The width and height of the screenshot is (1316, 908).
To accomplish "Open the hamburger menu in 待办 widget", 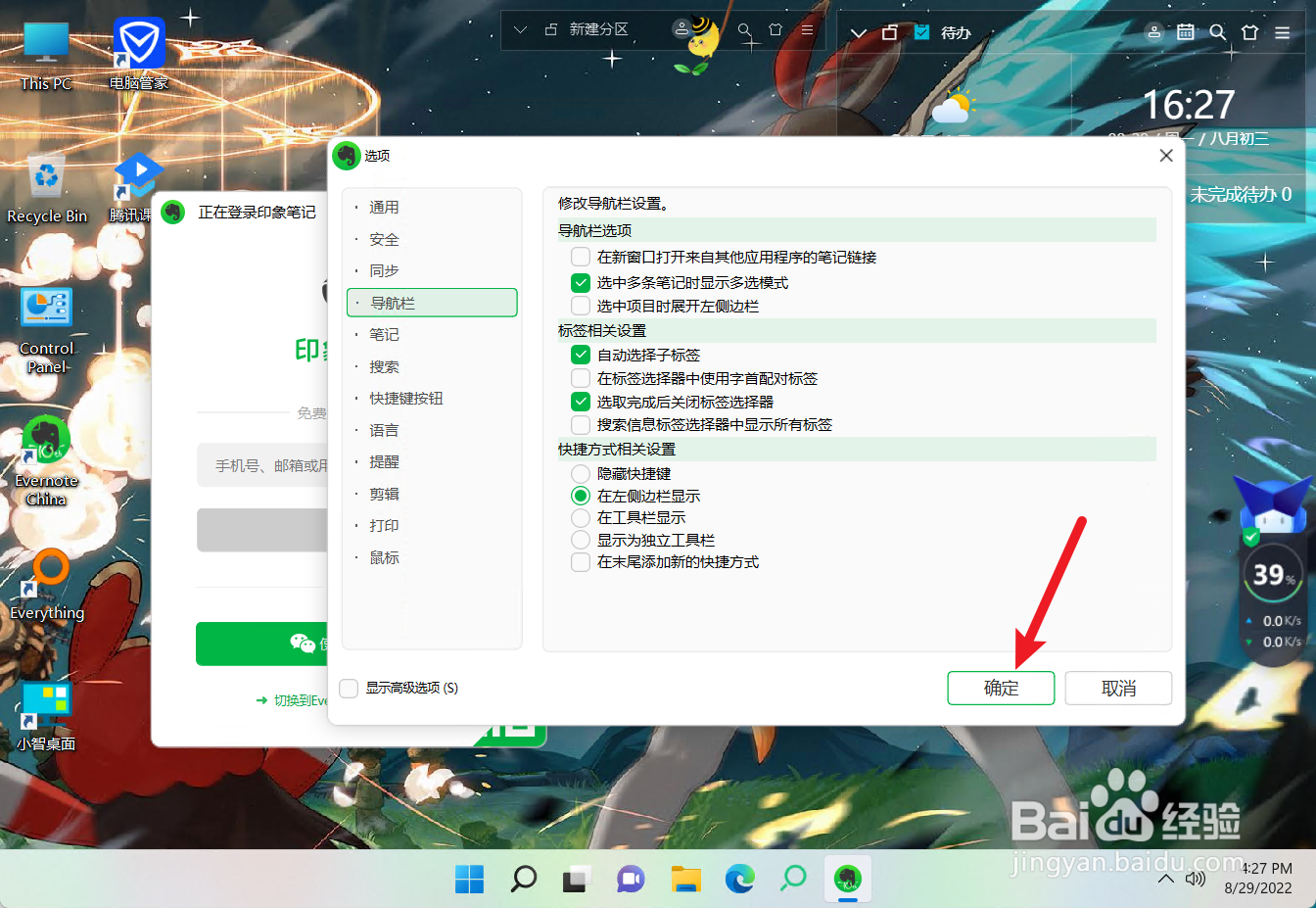I will pyautogui.click(x=1282, y=31).
